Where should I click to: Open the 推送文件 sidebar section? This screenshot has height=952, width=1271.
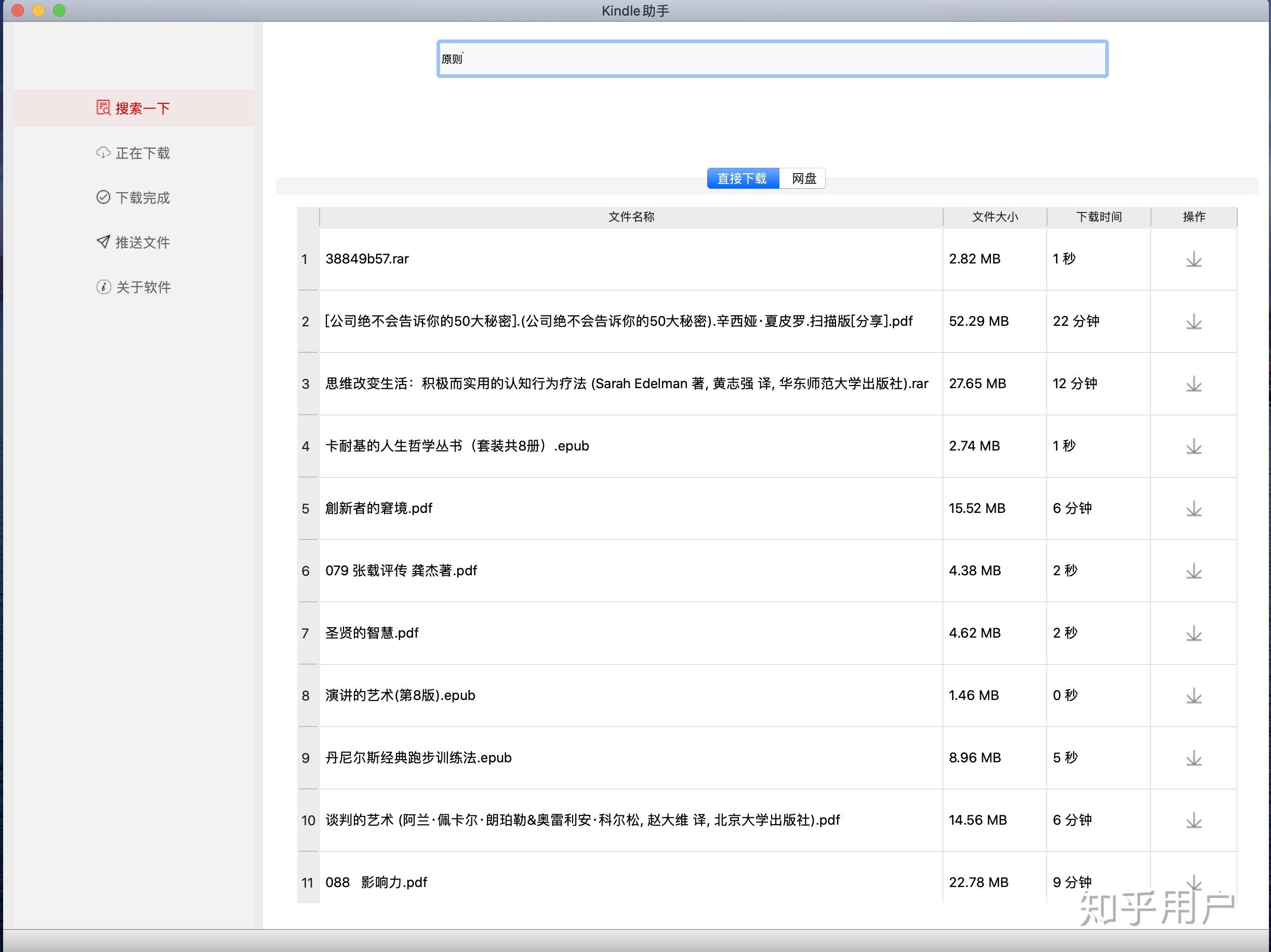pos(134,243)
